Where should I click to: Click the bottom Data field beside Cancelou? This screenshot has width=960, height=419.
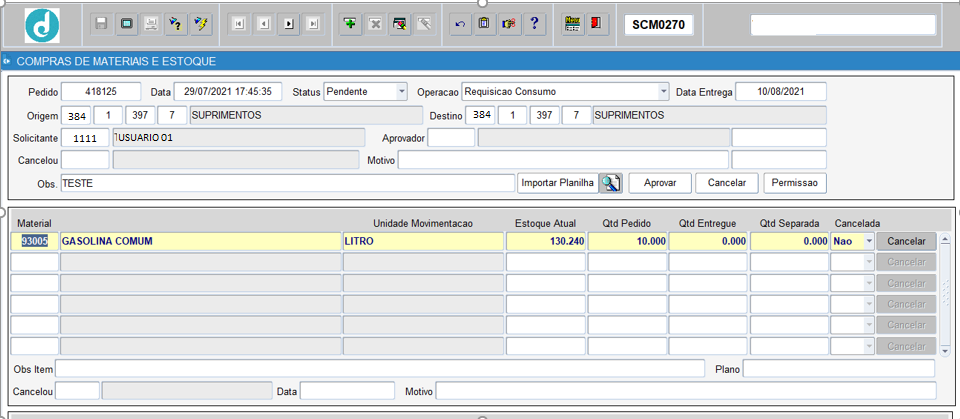(x=347, y=391)
